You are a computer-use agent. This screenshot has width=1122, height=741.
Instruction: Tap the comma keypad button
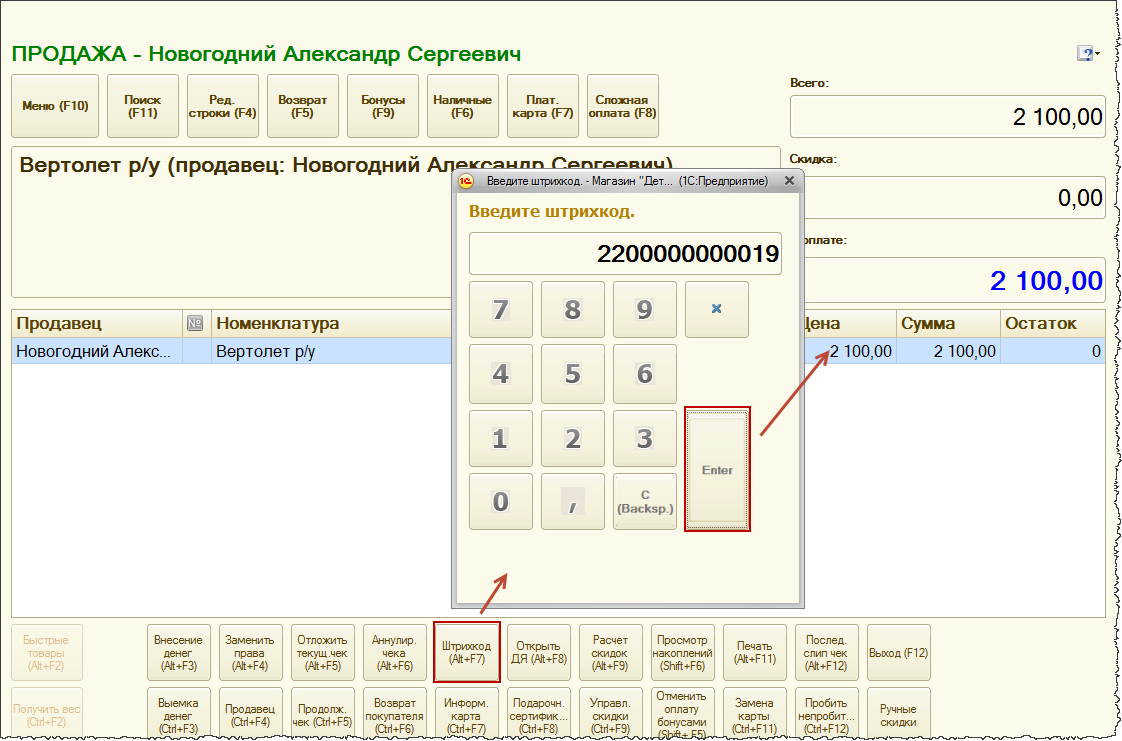pyautogui.click(x=572, y=501)
